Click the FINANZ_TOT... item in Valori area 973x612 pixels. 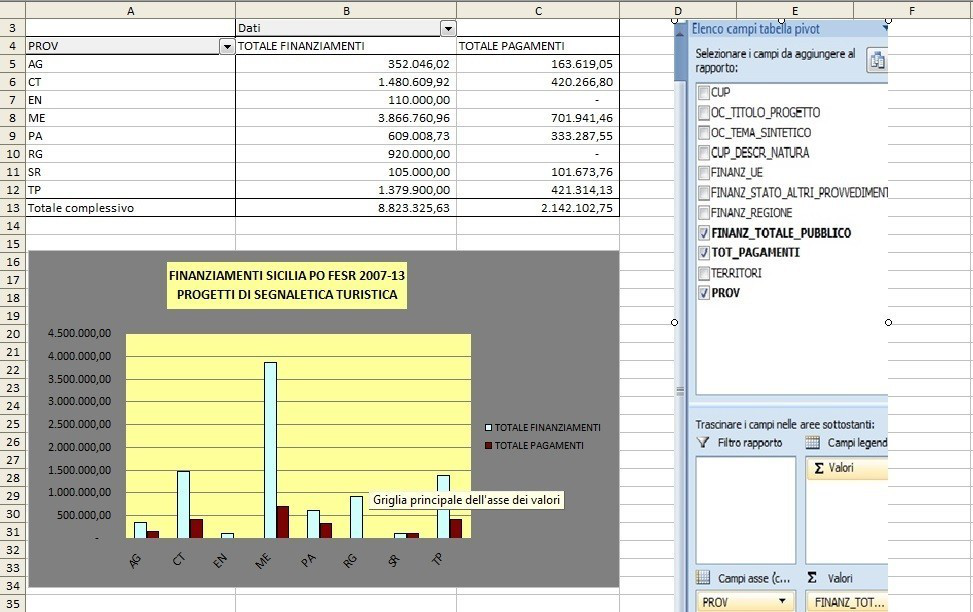(847, 602)
